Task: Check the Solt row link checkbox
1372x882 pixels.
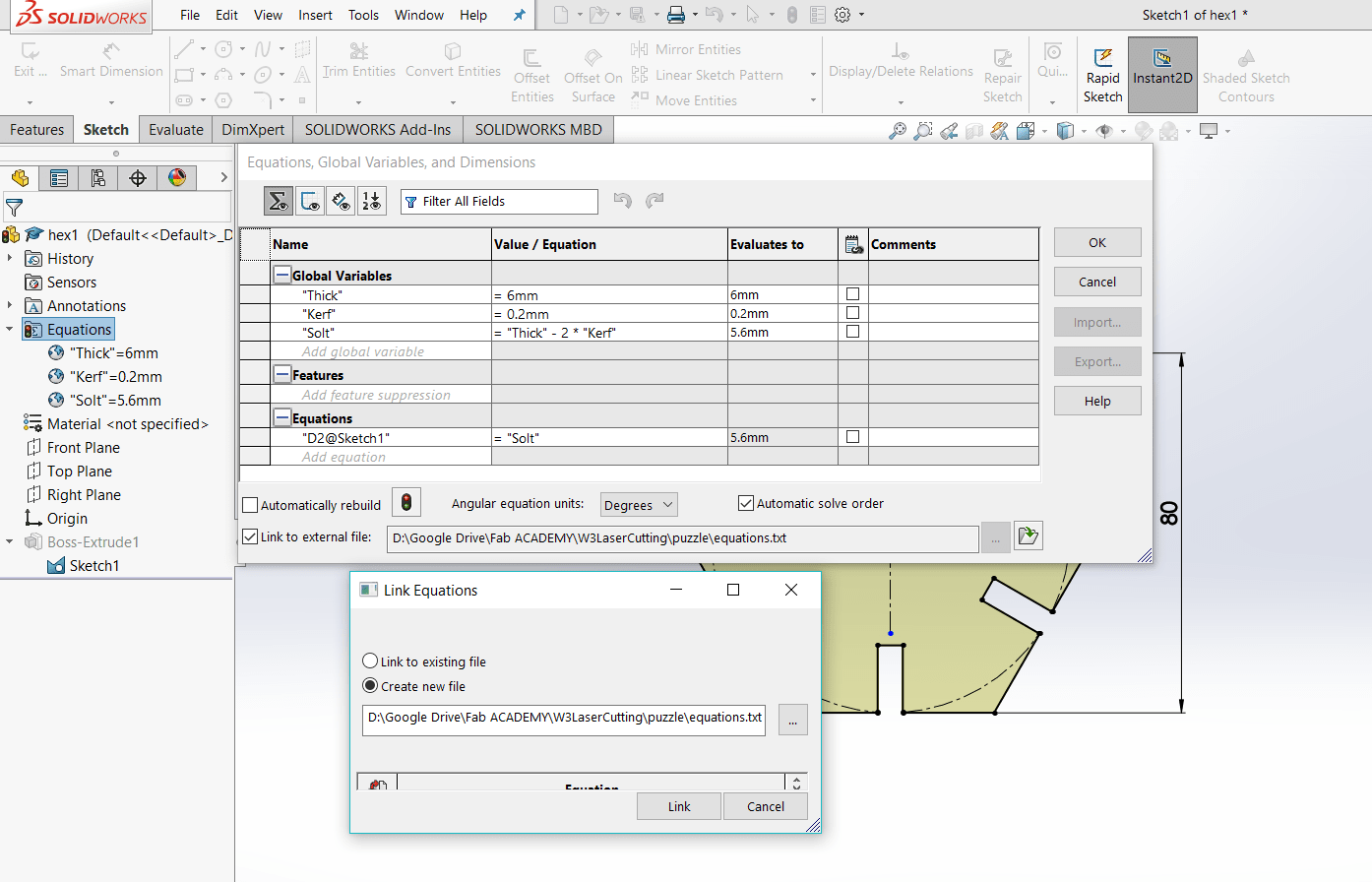Action: click(852, 332)
